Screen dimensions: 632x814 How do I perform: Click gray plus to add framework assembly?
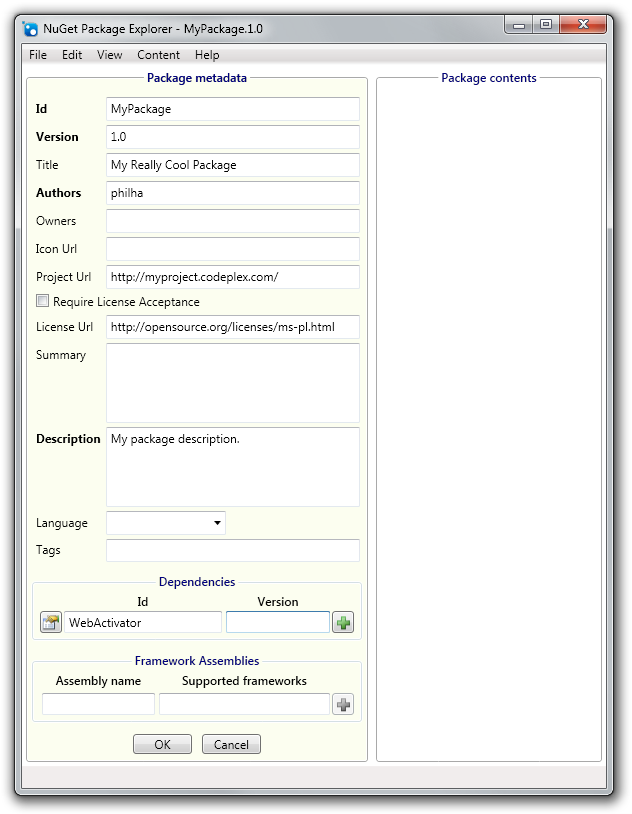click(x=343, y=704)
